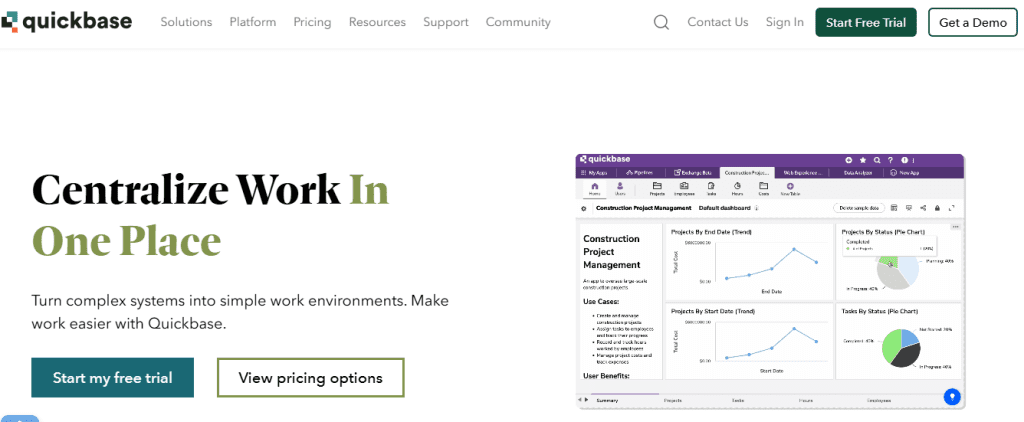
Task: Open the Support menu
Action: click(x=445, y=22)
